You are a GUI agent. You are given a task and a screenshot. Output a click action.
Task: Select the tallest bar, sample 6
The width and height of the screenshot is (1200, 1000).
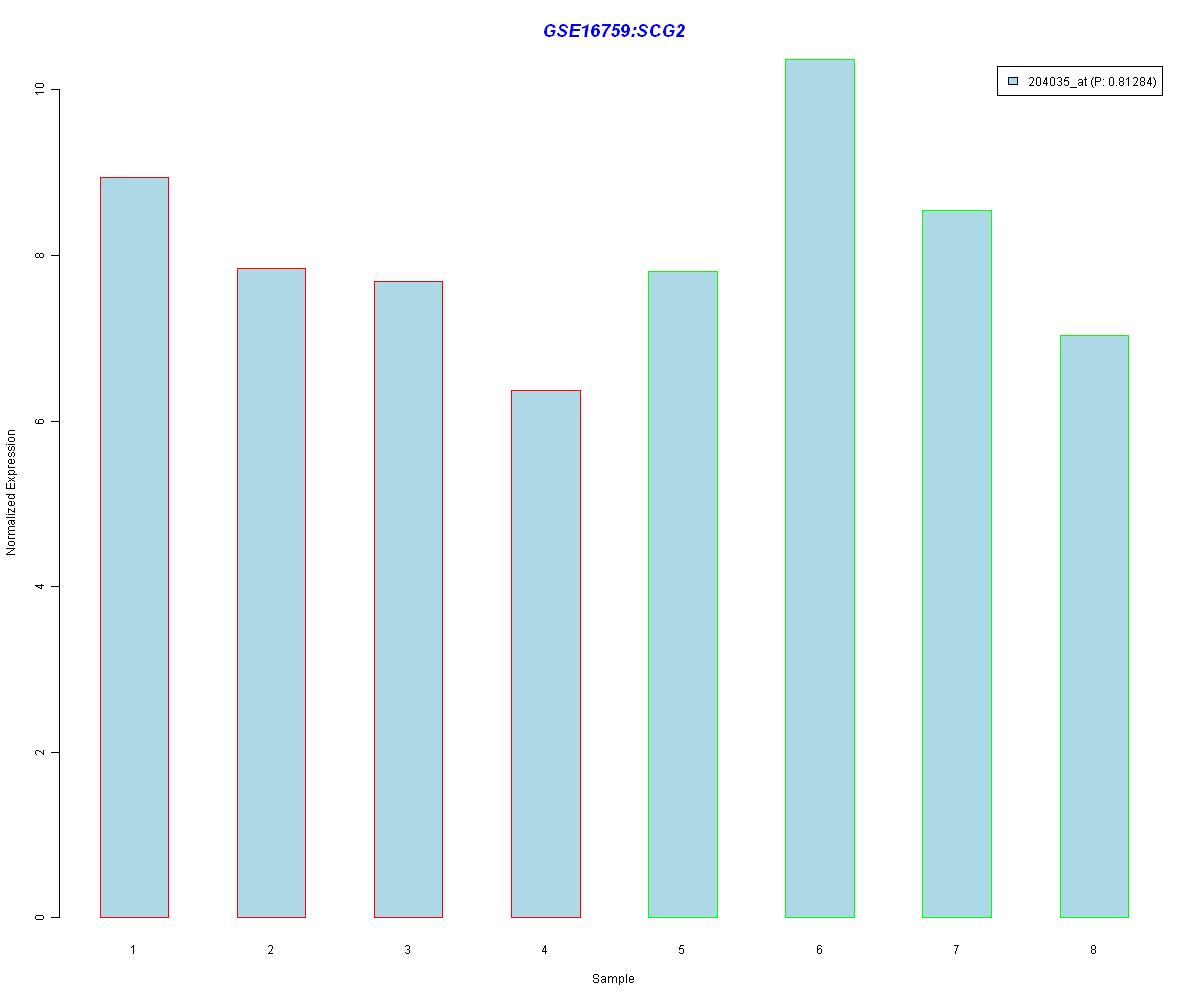click(x=820, y=488)
